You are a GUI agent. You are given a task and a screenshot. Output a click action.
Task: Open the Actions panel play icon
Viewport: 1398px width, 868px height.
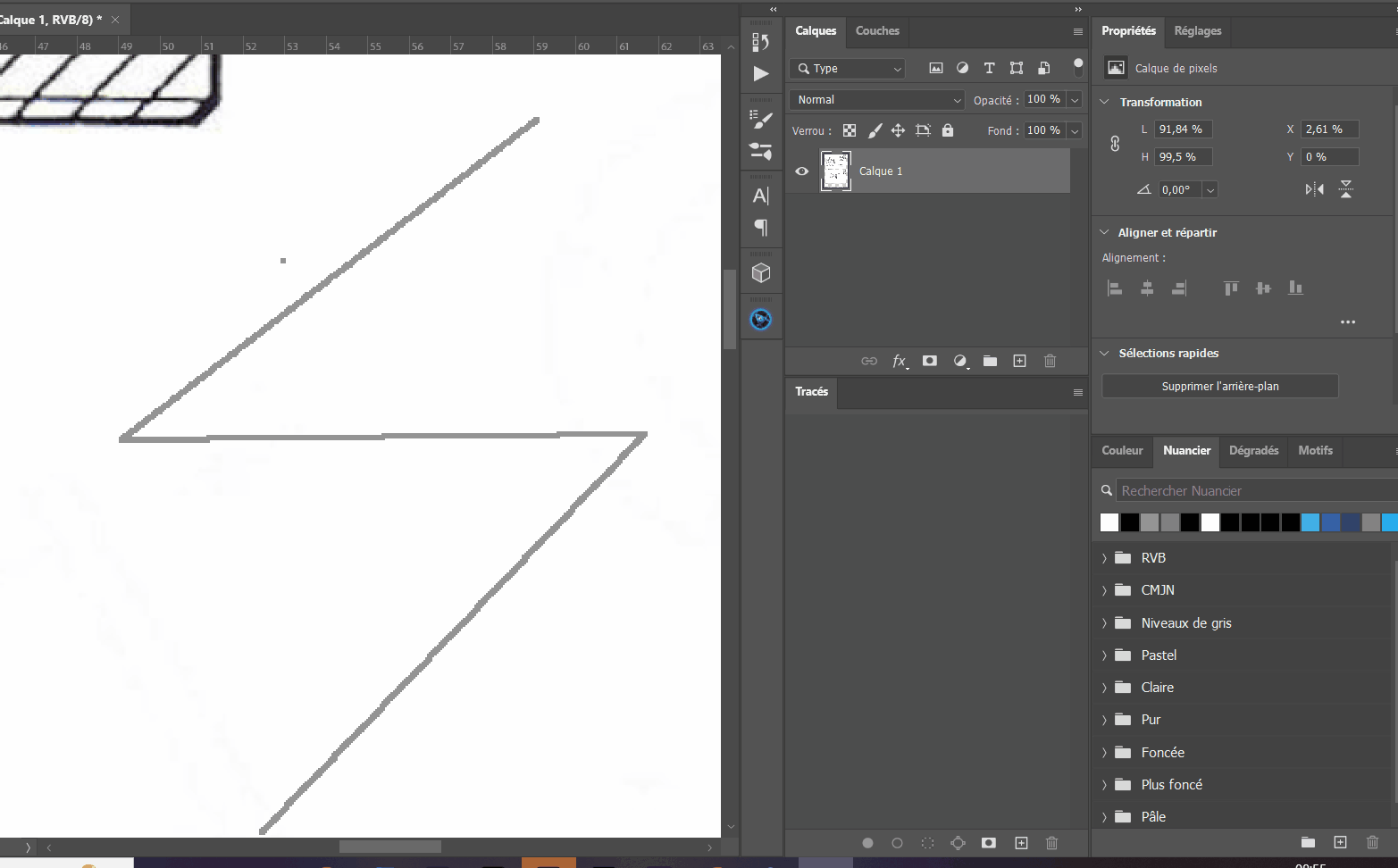(761, 74)
